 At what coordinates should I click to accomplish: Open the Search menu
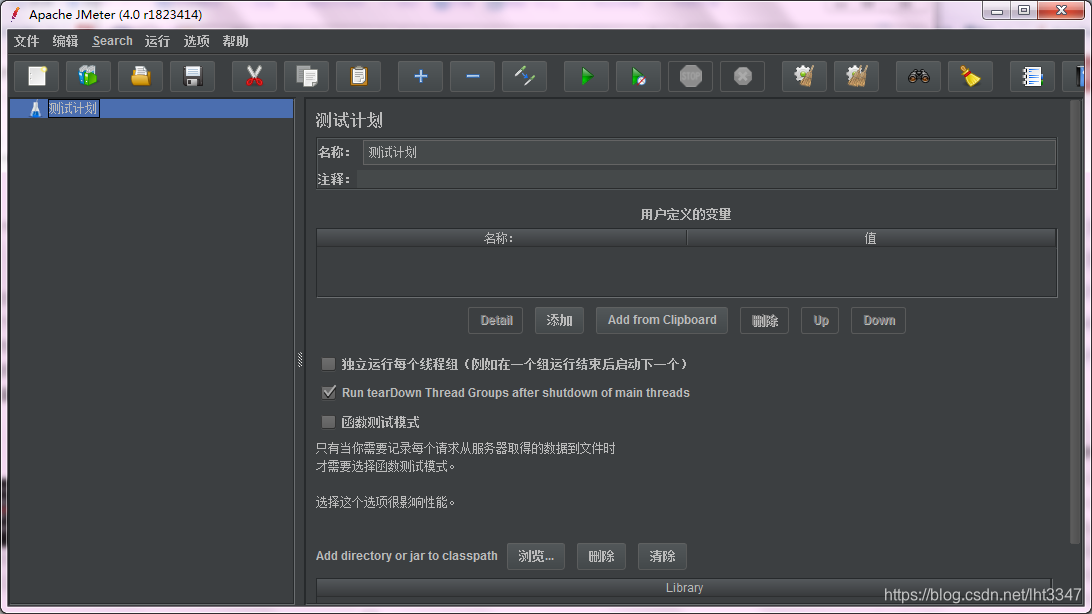coord(112,41)
